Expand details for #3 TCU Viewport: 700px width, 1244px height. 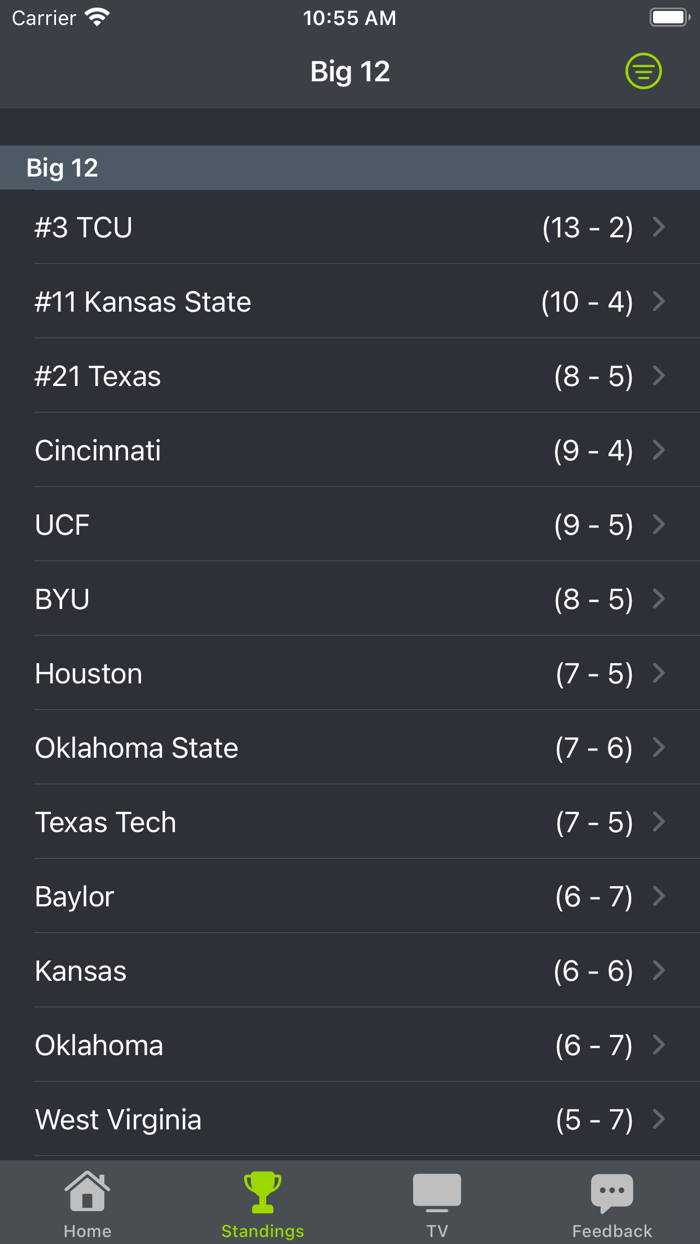tap(350, 227)
